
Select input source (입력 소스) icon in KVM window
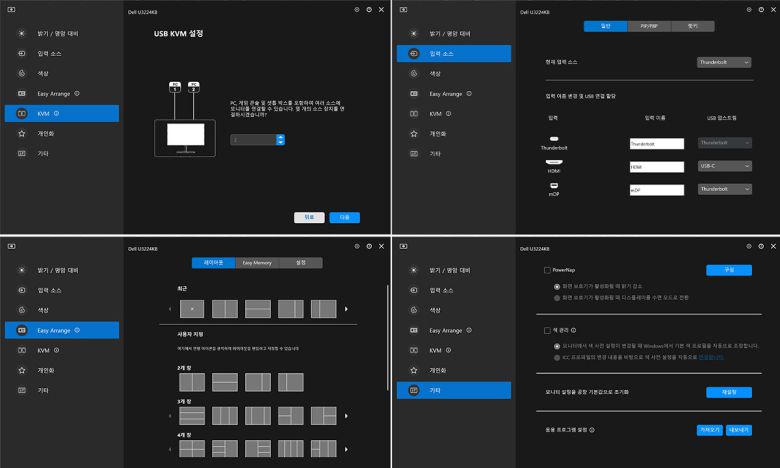point(21,53)
